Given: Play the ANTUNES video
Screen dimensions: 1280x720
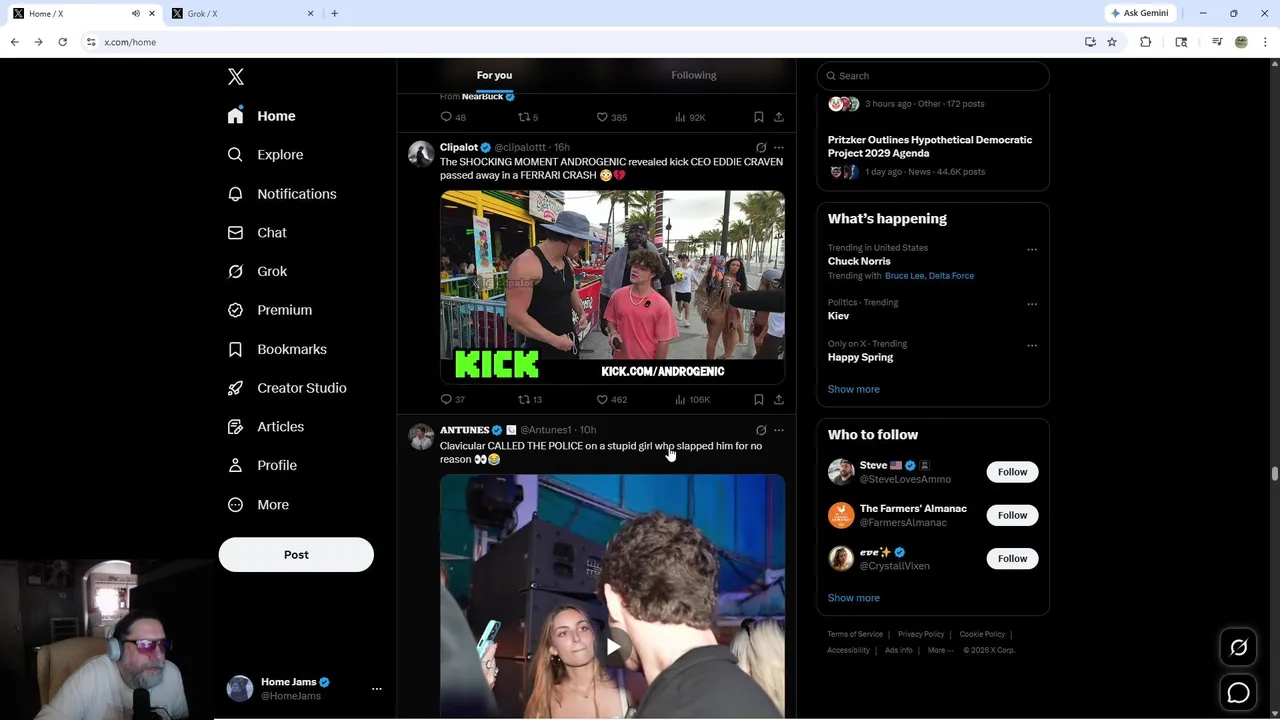Looking at the screenshot, I should 612,647.
